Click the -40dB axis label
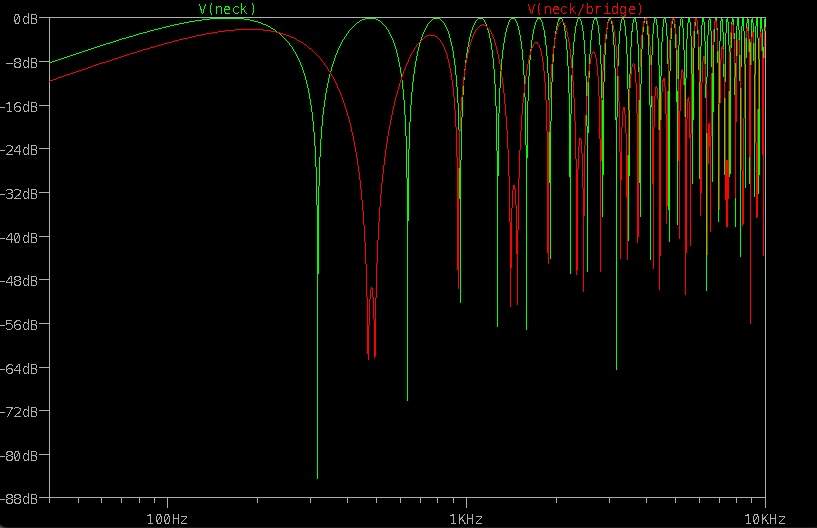Screen dimensions: 817x528 [x=19, y=238]
